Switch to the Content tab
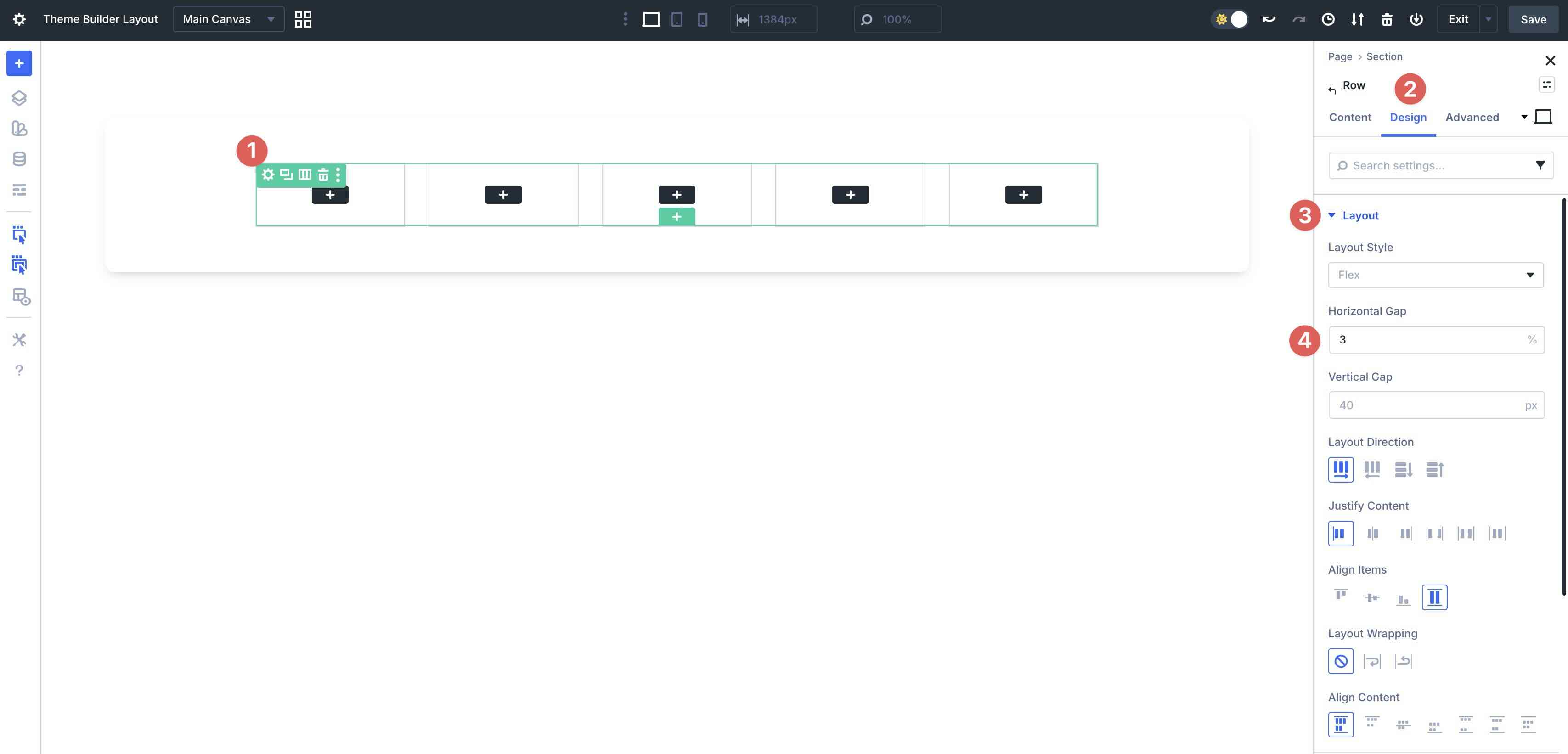Screen dimensions: 1568x754 pyautogui.click(x=1349, y=118)
